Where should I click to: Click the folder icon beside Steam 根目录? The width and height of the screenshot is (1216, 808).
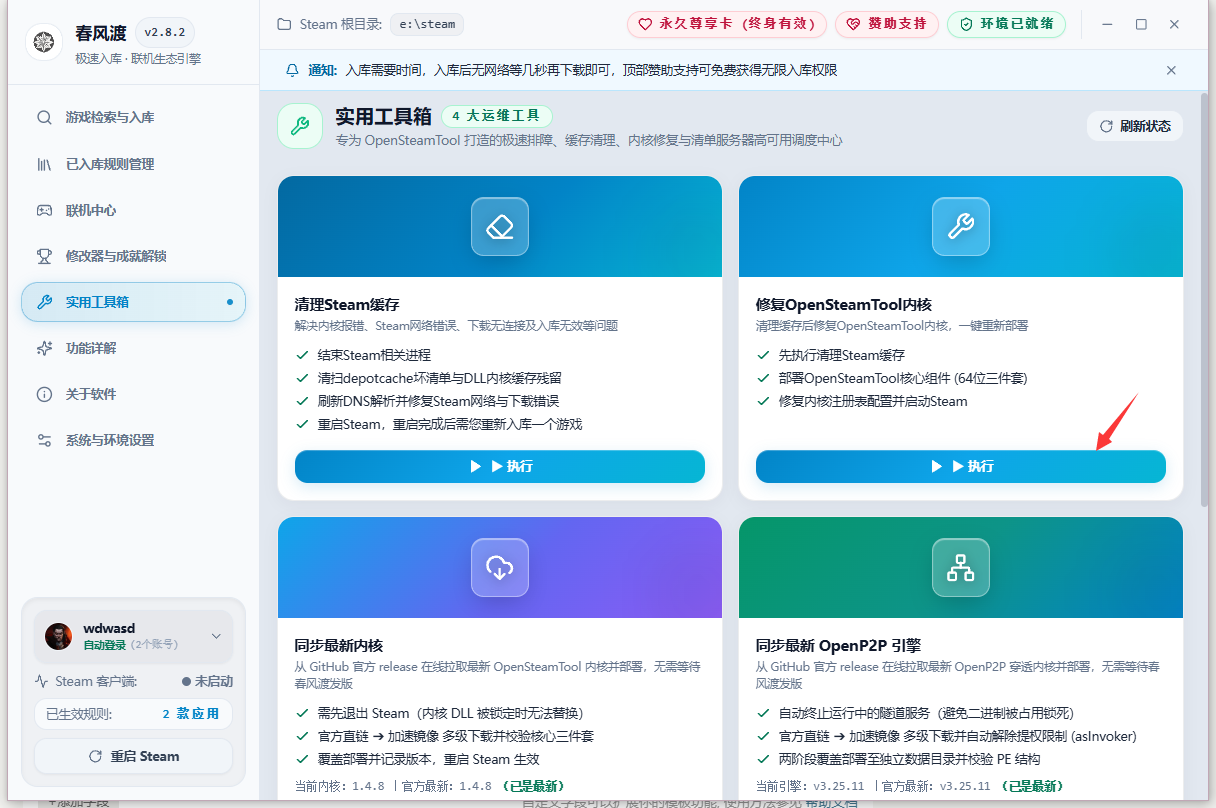(x=284, y=25)
